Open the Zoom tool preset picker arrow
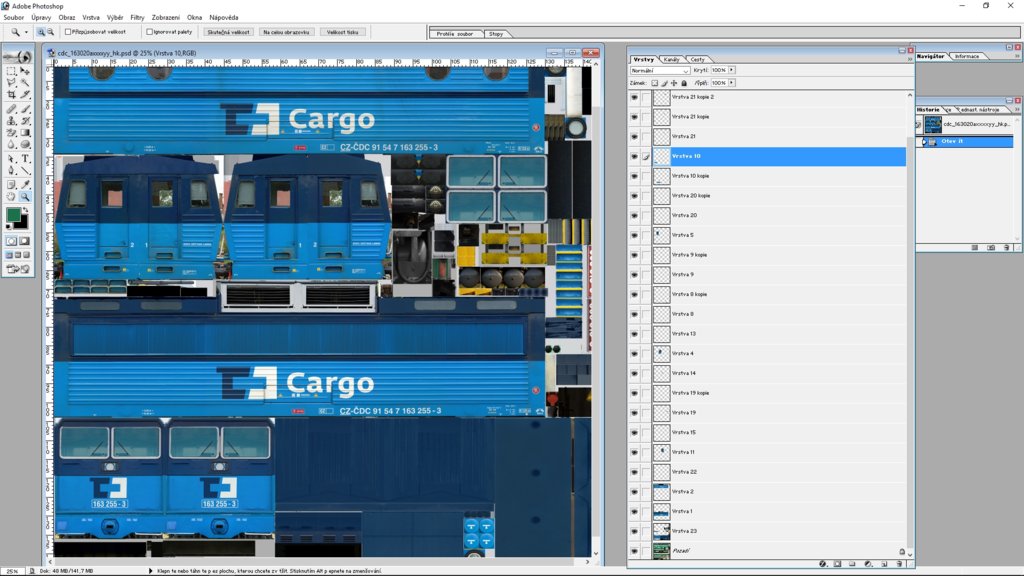Screen dimensions: 1024x576 click(26, 31)
